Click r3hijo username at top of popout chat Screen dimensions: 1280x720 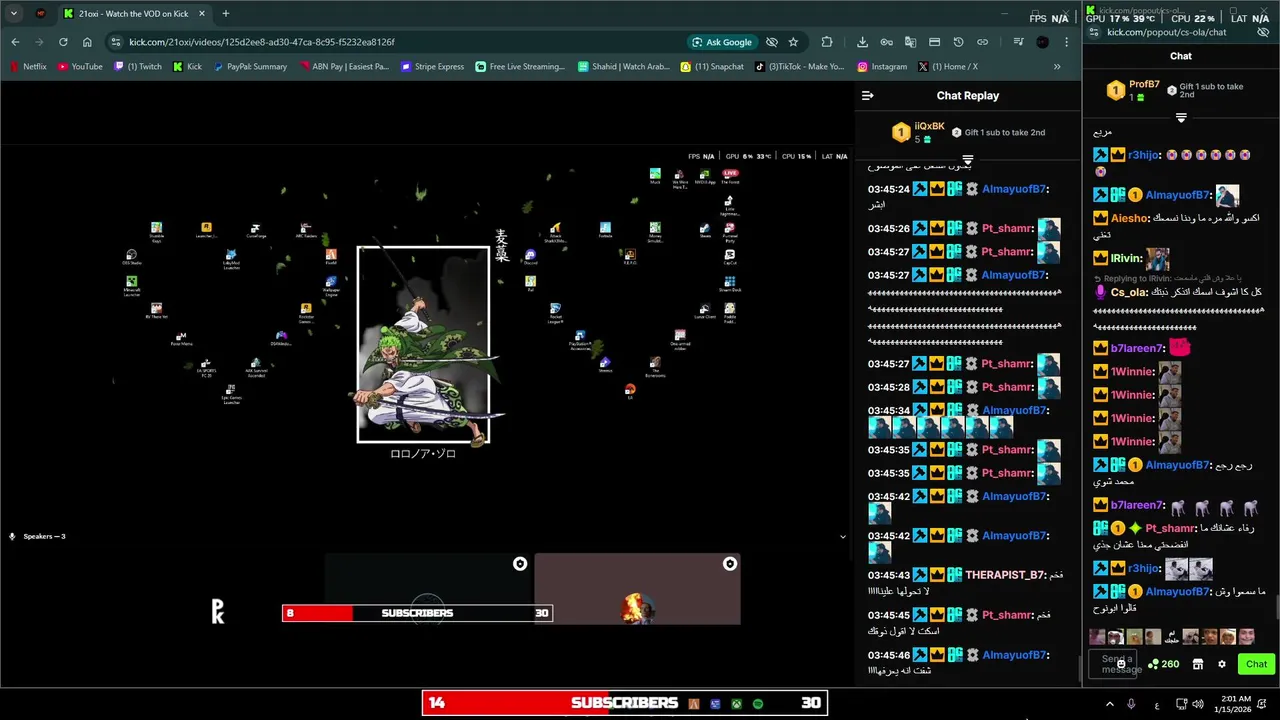tap(1143, 155)
